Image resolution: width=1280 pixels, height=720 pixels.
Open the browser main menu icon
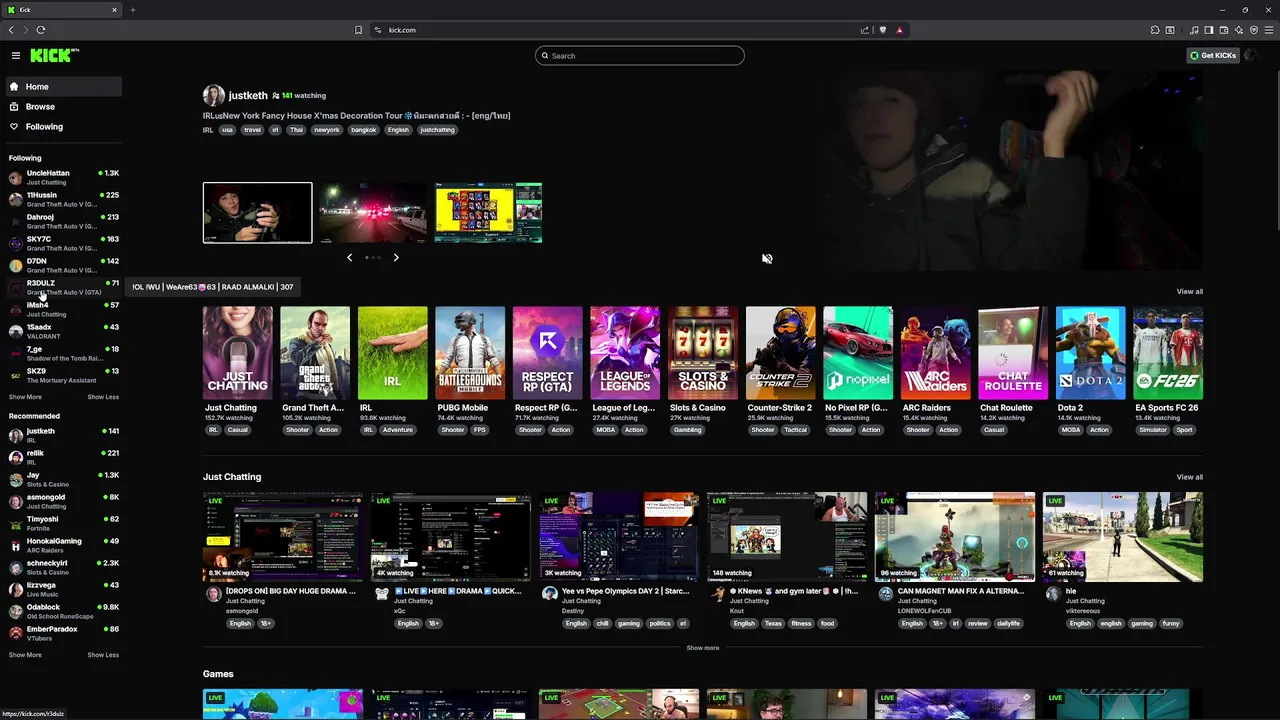click(1269, 30)
